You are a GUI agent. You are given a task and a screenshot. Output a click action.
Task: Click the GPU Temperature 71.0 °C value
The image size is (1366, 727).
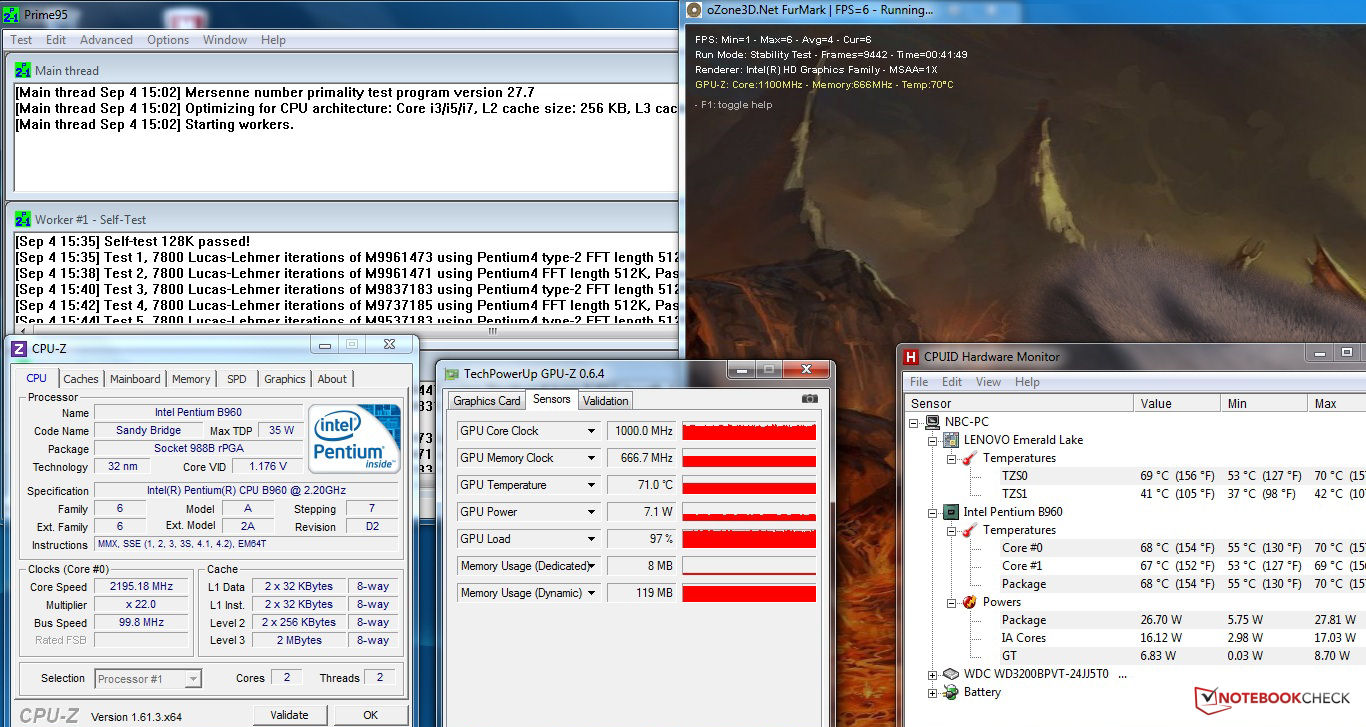point(642,485)
